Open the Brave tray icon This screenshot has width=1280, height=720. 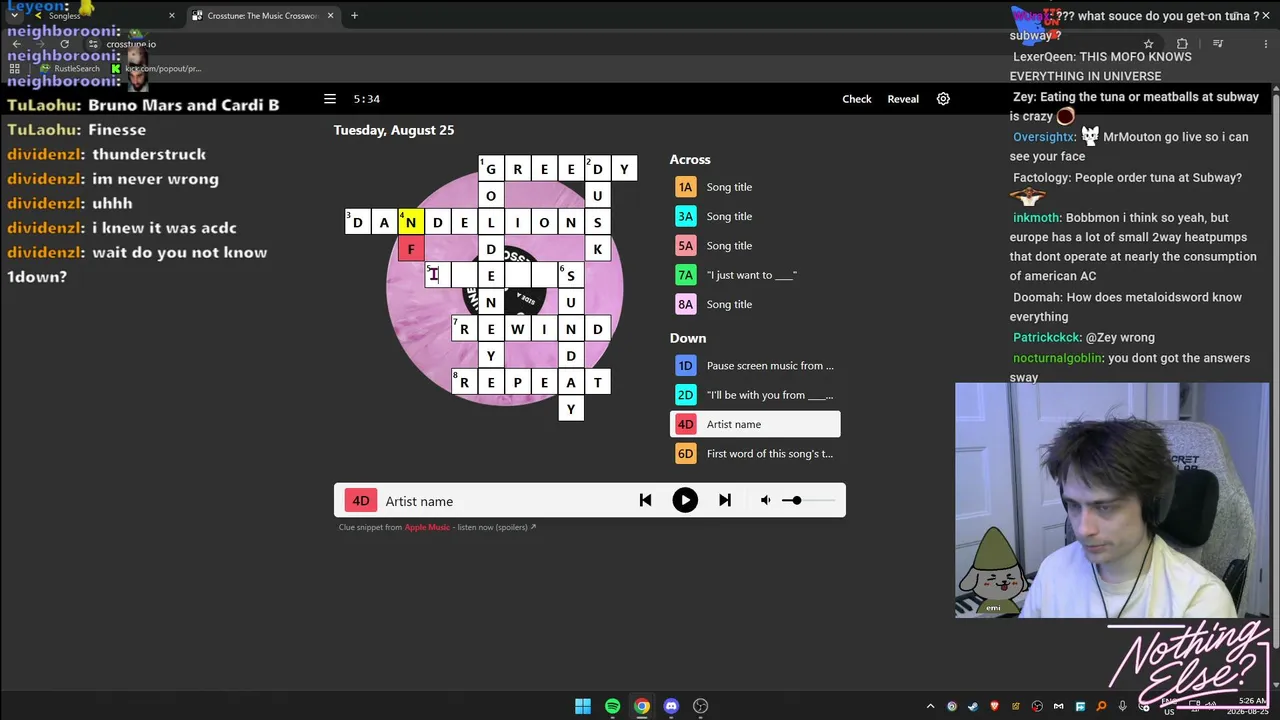tap(994, 707)
